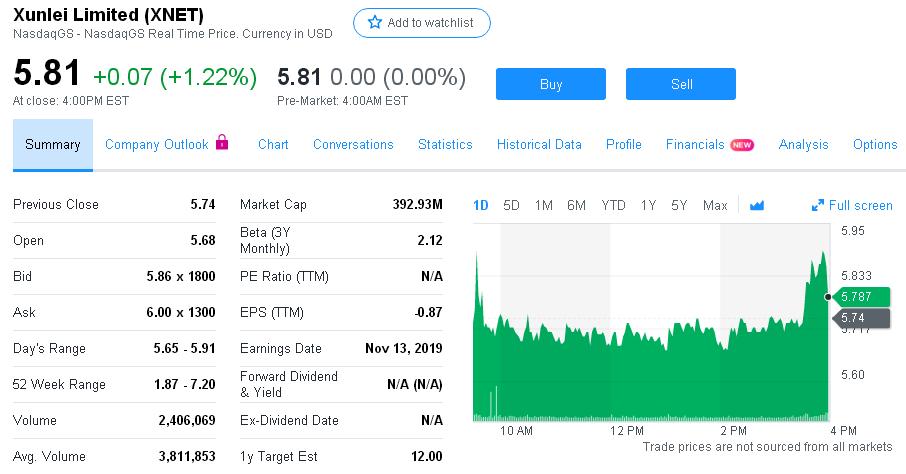Click the Open value 5.68
This screenshot has width=906, height=474.
[203, 240]
